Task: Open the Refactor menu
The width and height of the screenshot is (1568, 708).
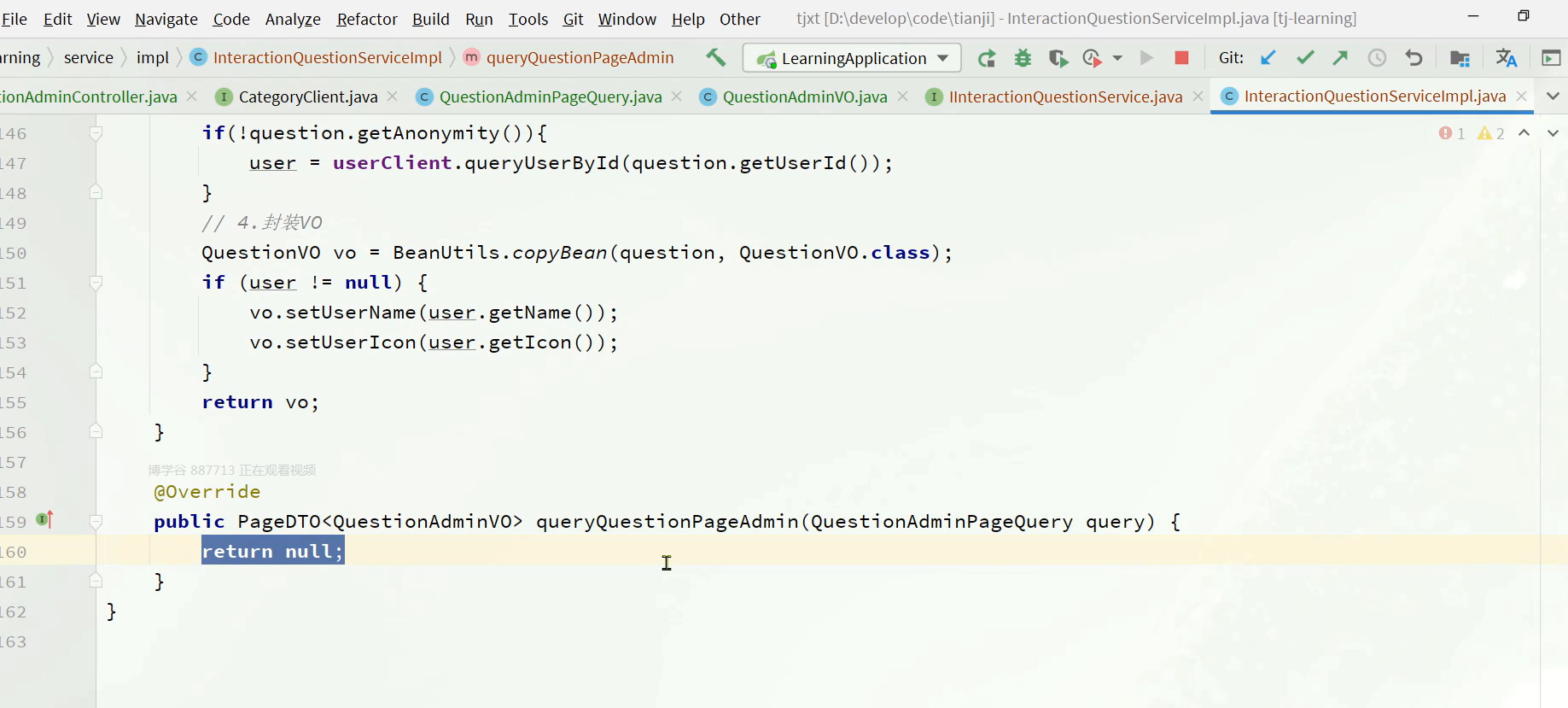Action: (x=367, y=19)
